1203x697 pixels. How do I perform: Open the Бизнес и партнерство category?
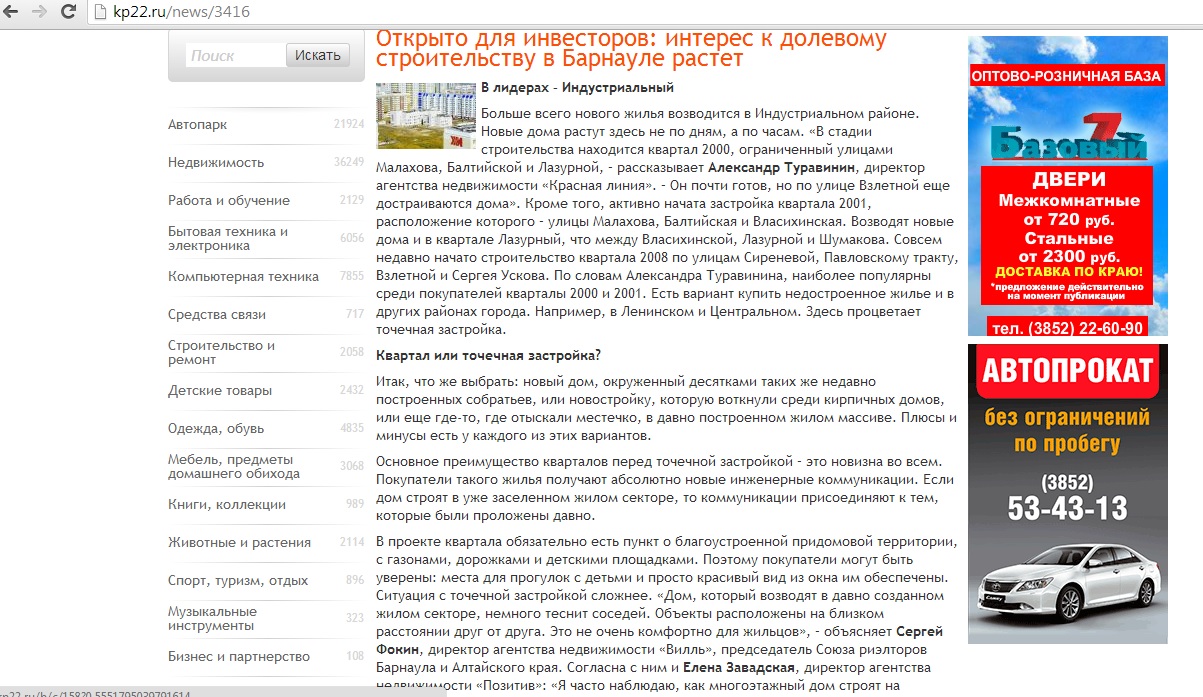pos(239,656)
